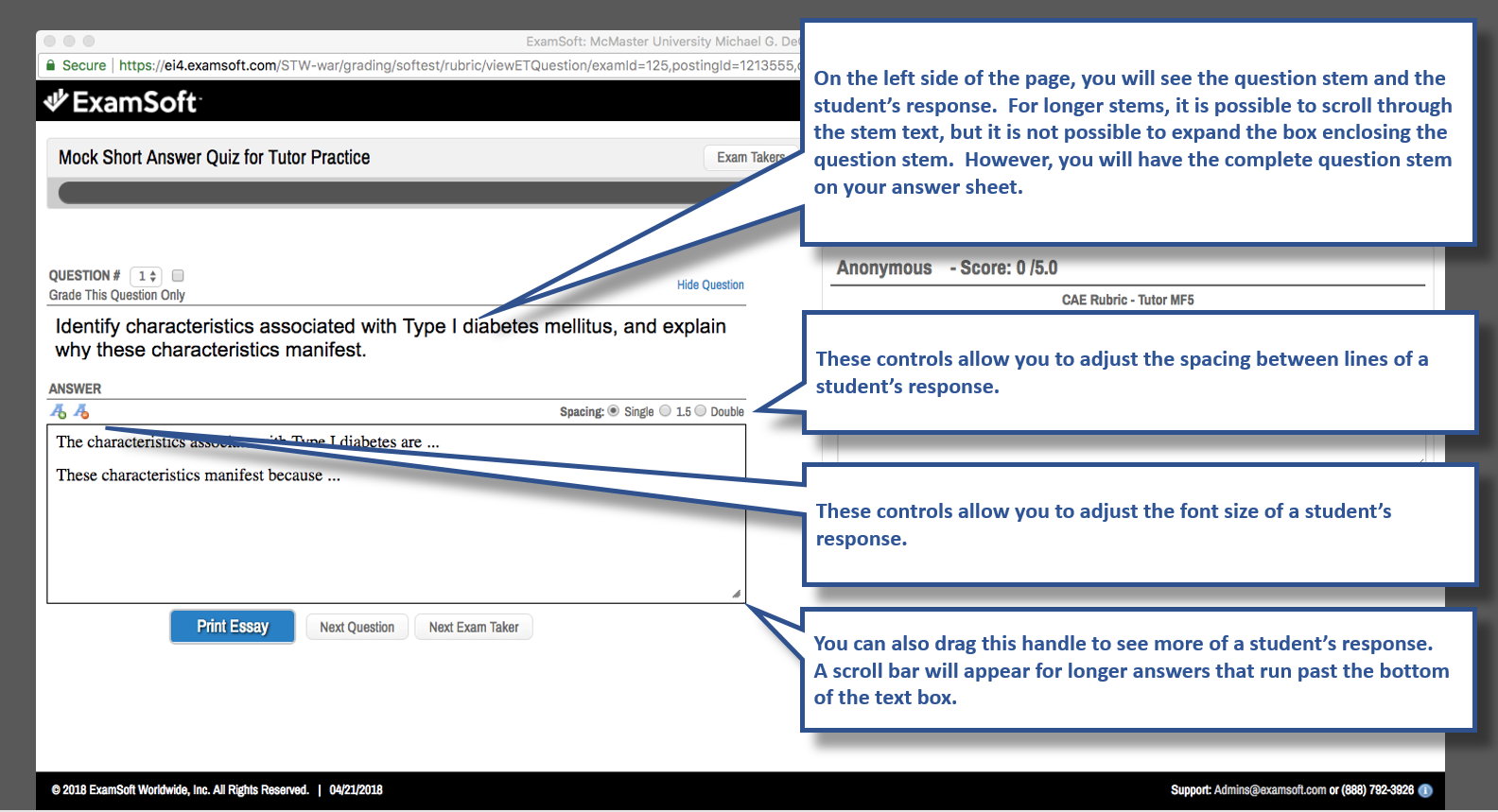Image resolution: width=1498 pixels, height=812 pixels.
Task: Open the Question # selector
Action: 146,276
